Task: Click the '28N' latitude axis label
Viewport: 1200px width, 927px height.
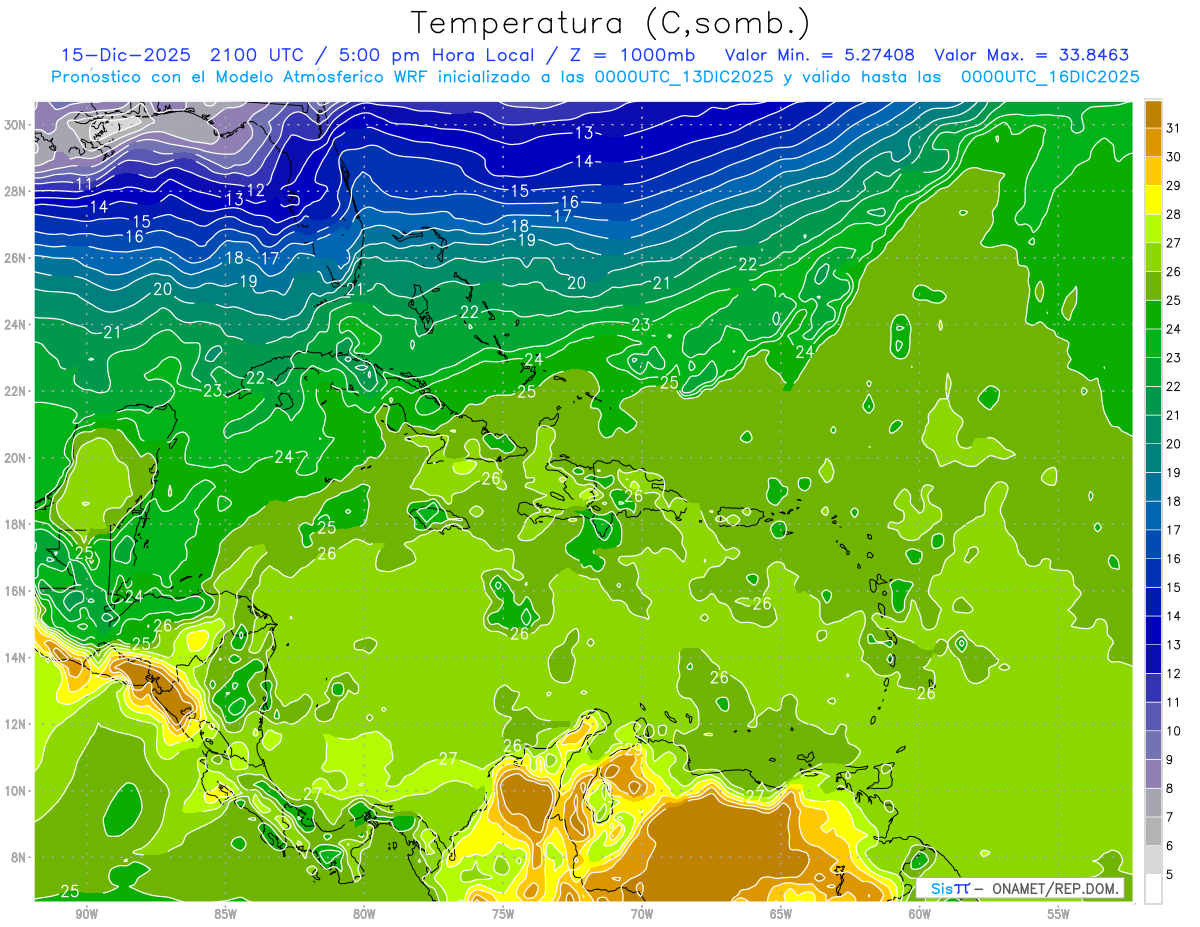Action: pyautogui.click(x=16, y=191)
